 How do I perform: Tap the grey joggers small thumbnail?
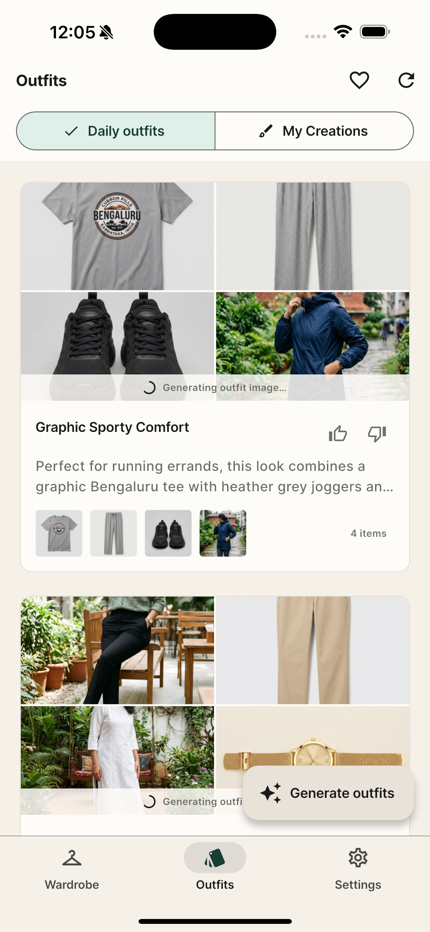[x=114, y=533]
